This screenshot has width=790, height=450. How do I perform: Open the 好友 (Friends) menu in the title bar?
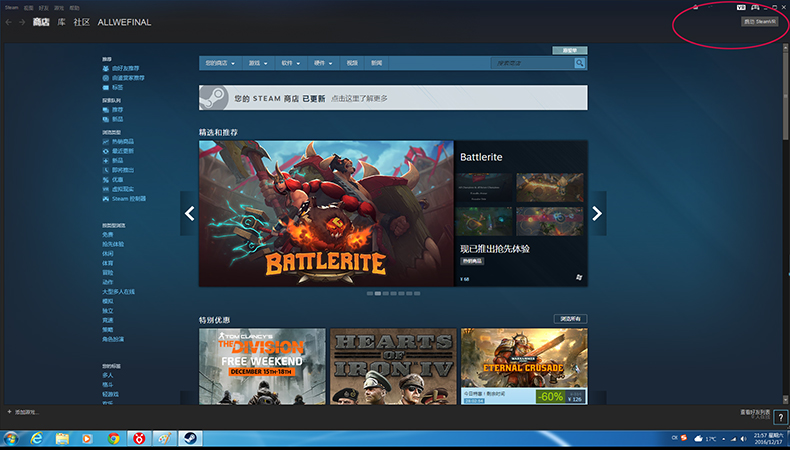44,8
